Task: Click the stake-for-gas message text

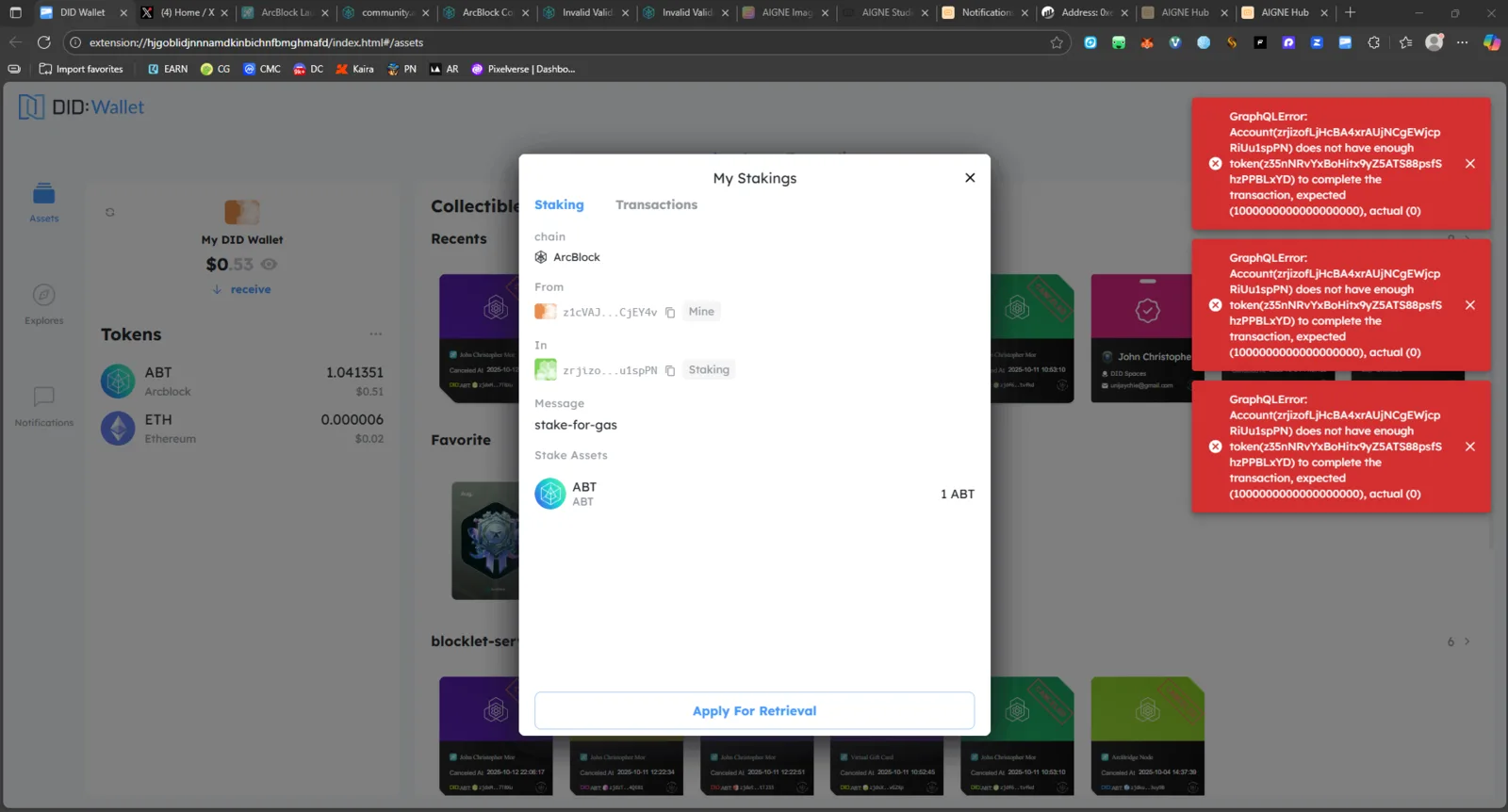Action: 576,425
